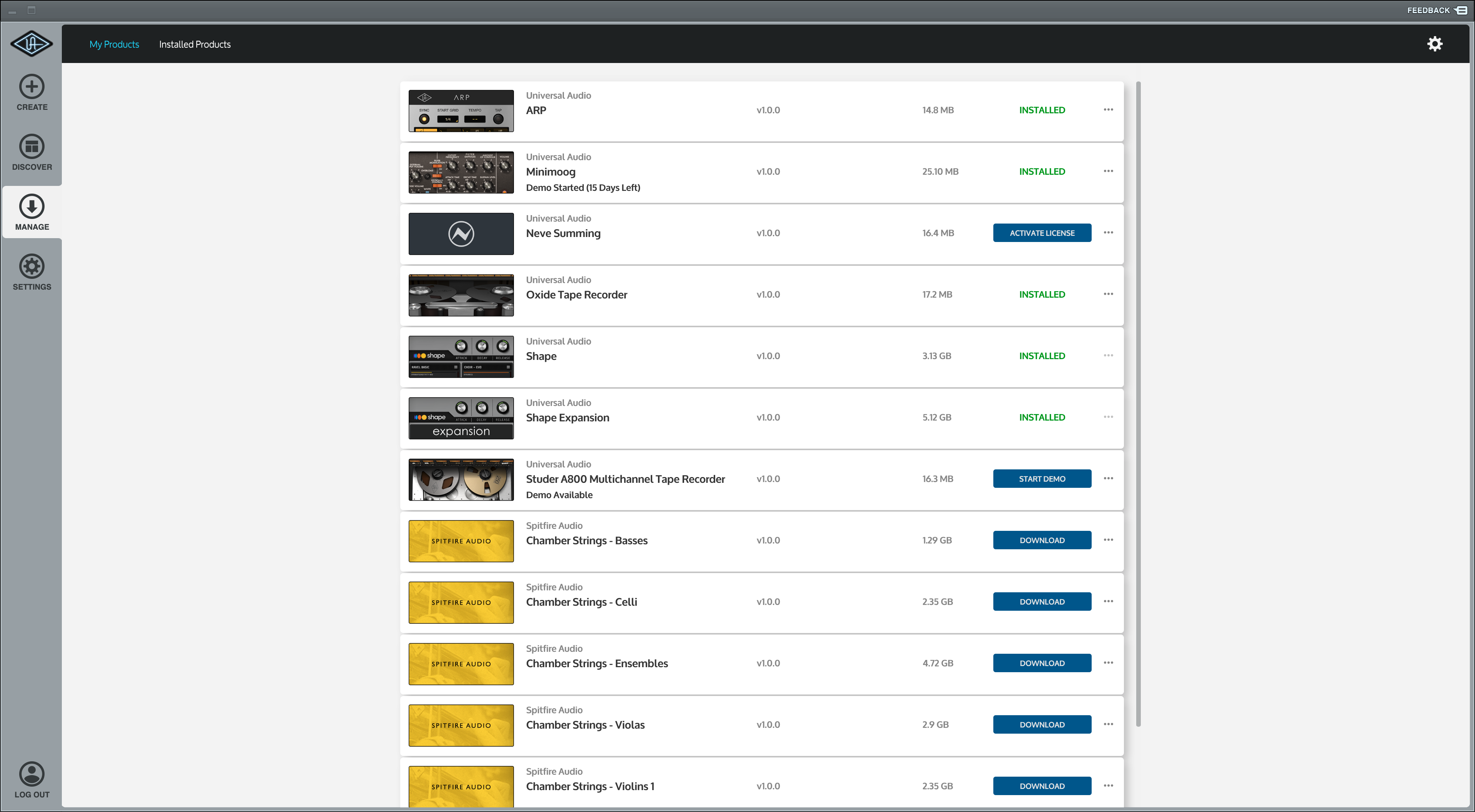Download Chamber Strings - Celli
1475x812 pixels.
[1042, 602]
